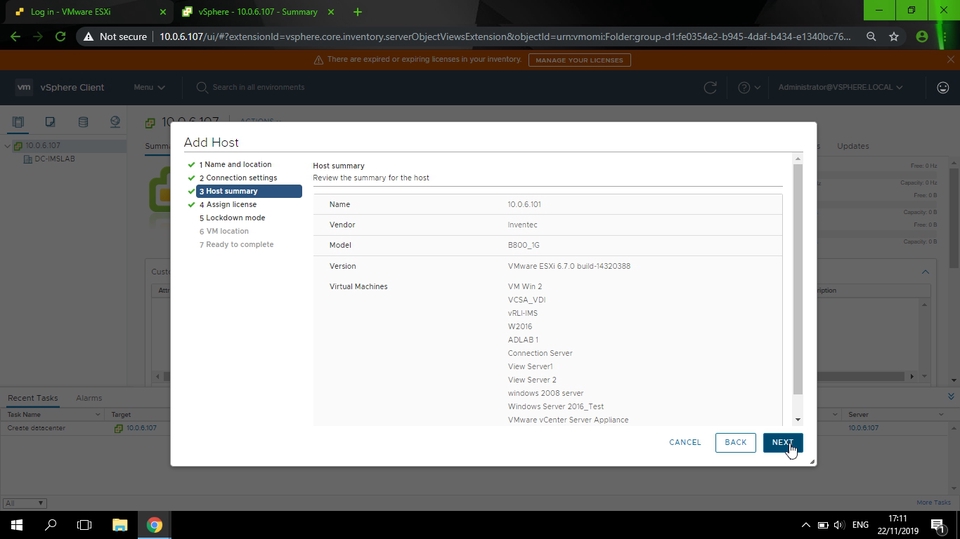Viewport: 960px width, 539px height.
Task: Click the smiley feedback icon
Action: click(943, 88)
